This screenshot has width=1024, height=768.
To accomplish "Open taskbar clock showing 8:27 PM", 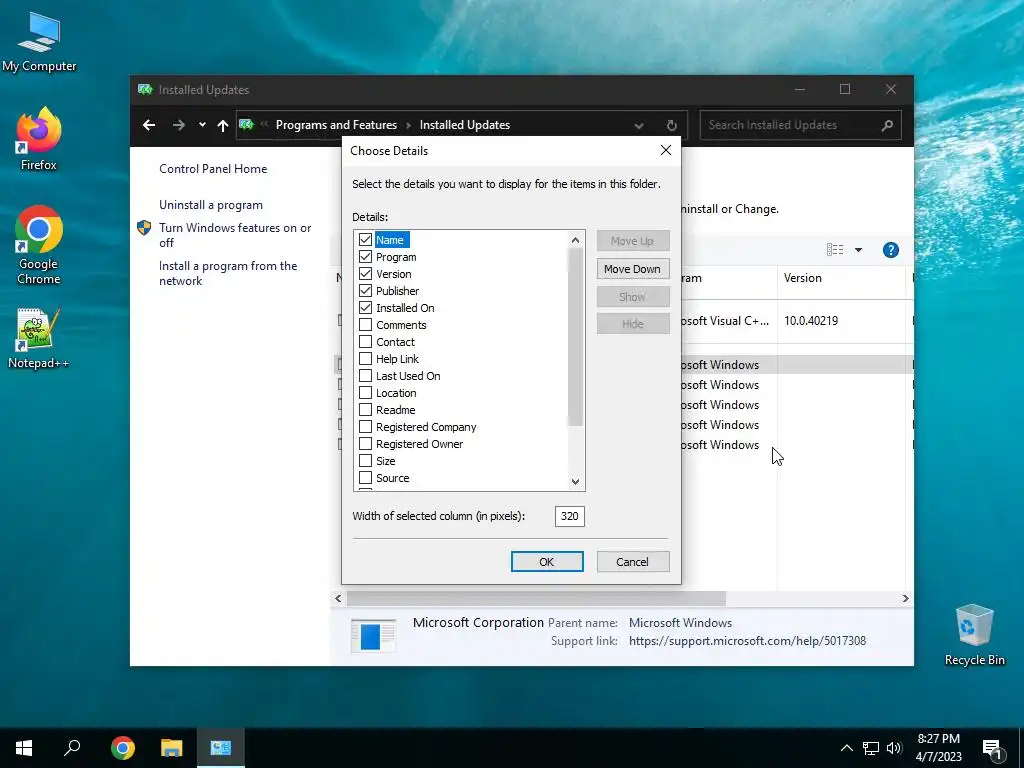I will pos(938,748).
